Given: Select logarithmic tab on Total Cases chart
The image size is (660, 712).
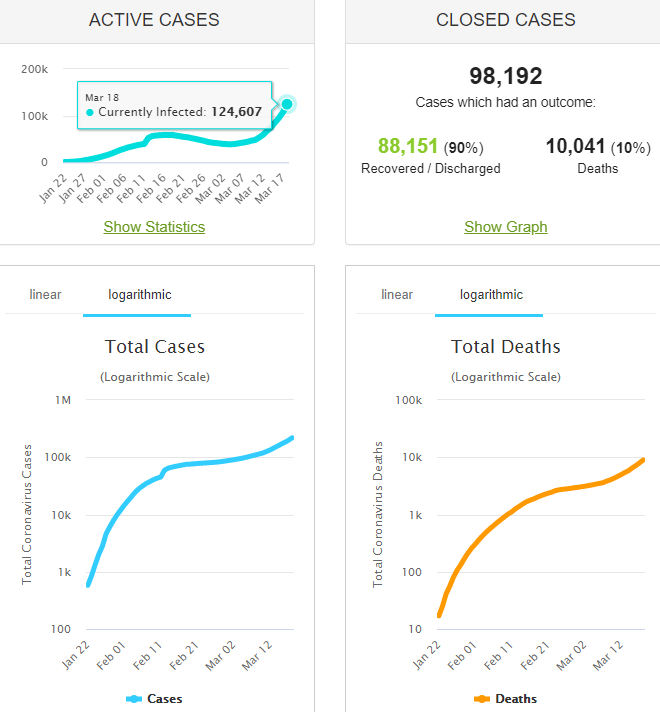Looking at the screenshot, I should click(140, 295).
